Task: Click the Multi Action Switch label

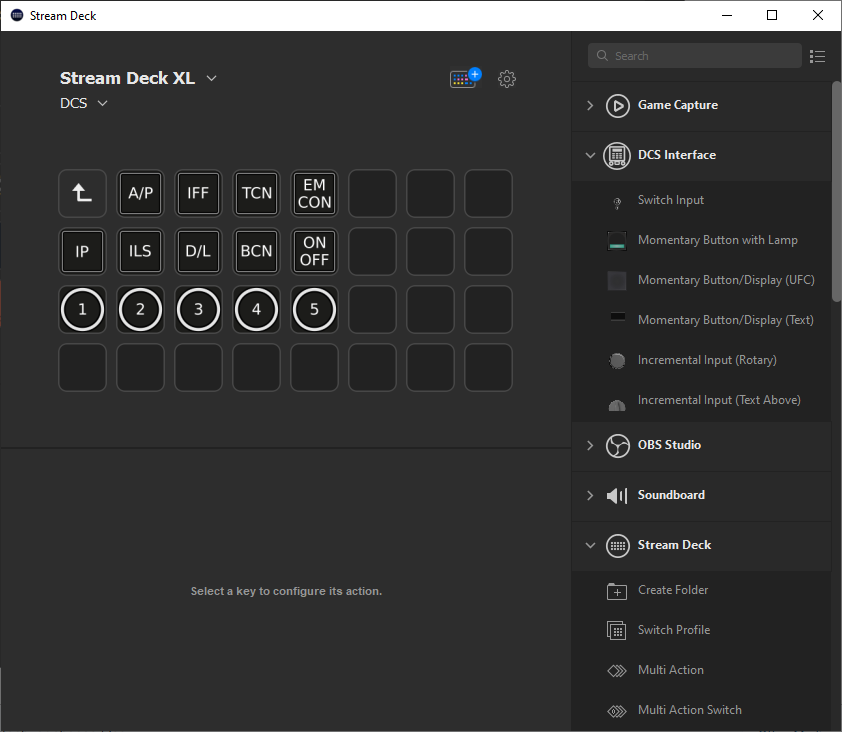Action: (689, 709)
